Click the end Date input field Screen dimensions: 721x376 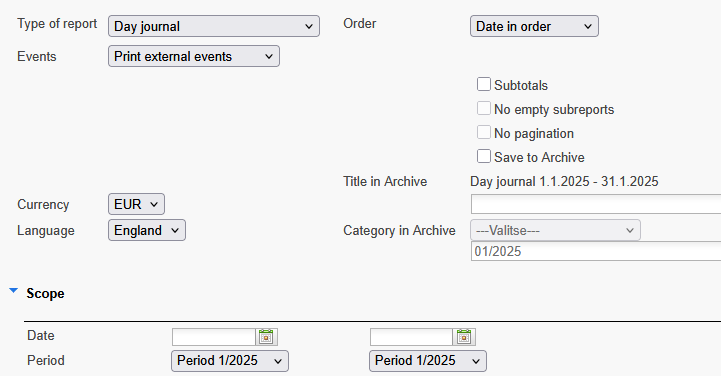(x=412, y=337)
